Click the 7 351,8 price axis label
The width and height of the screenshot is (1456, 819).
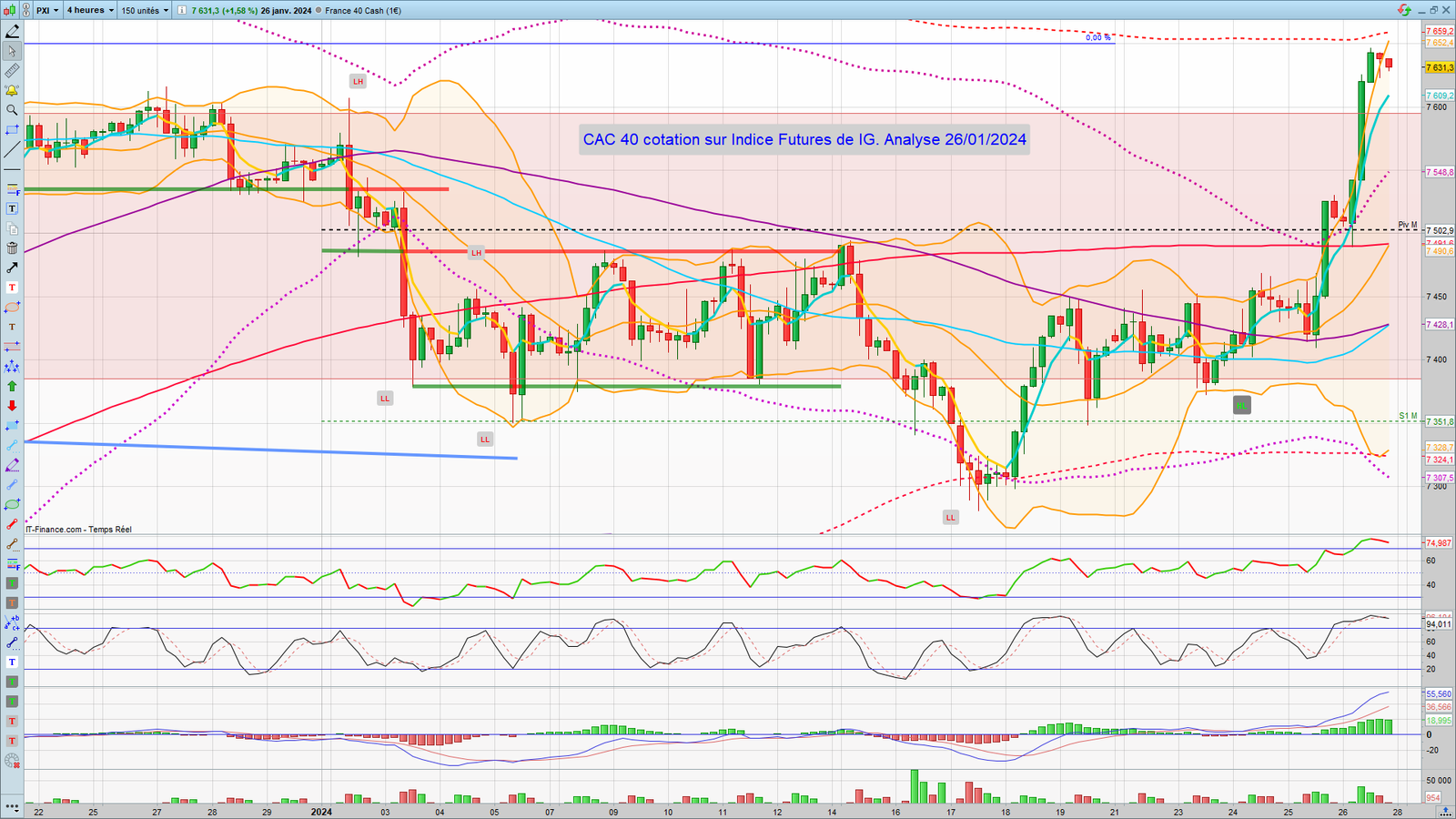point(1440,422)
